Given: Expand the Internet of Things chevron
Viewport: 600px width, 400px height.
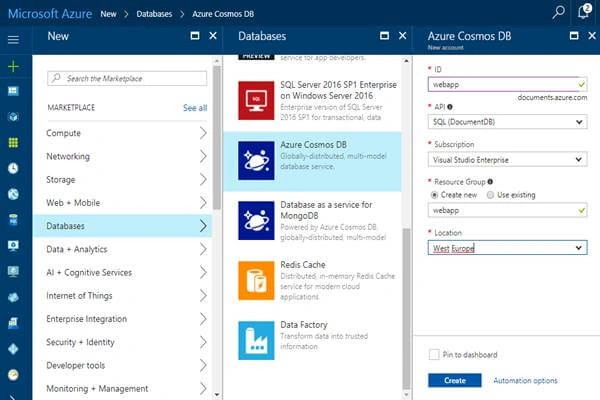Looking at the screenshot, I should [203, 296].
